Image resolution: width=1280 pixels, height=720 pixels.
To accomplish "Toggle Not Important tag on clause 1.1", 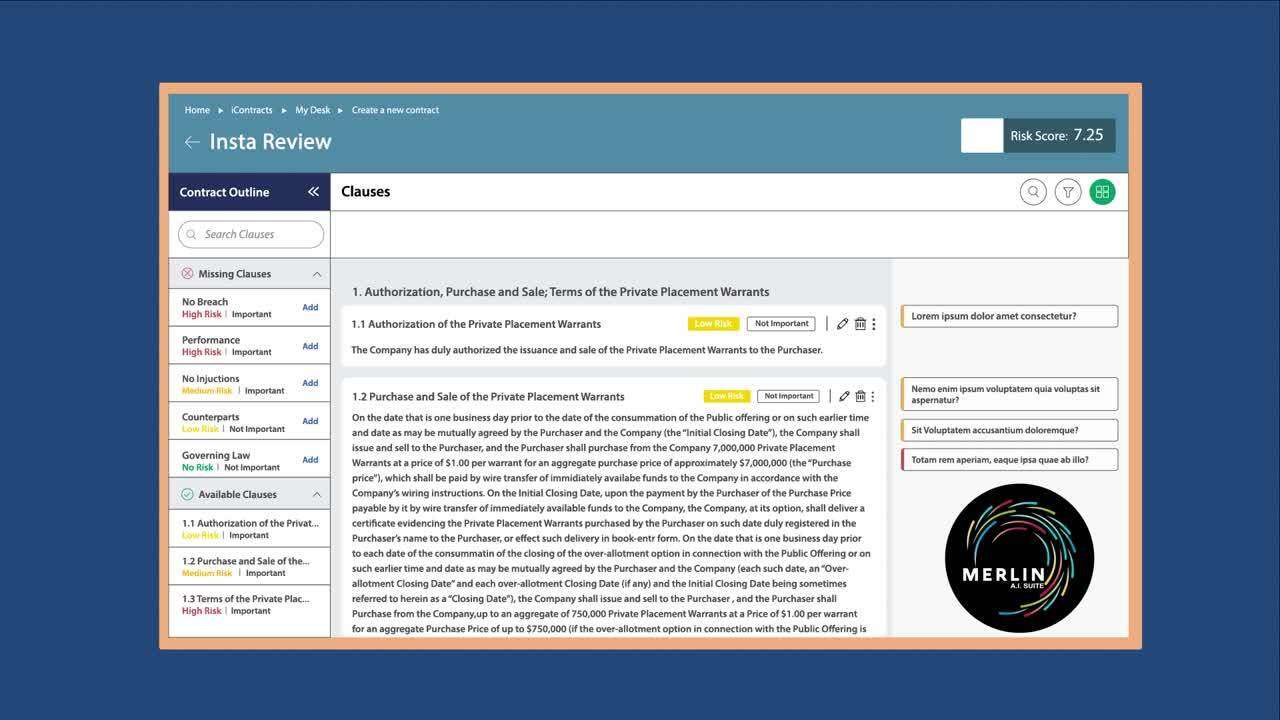I will (781, 324).
